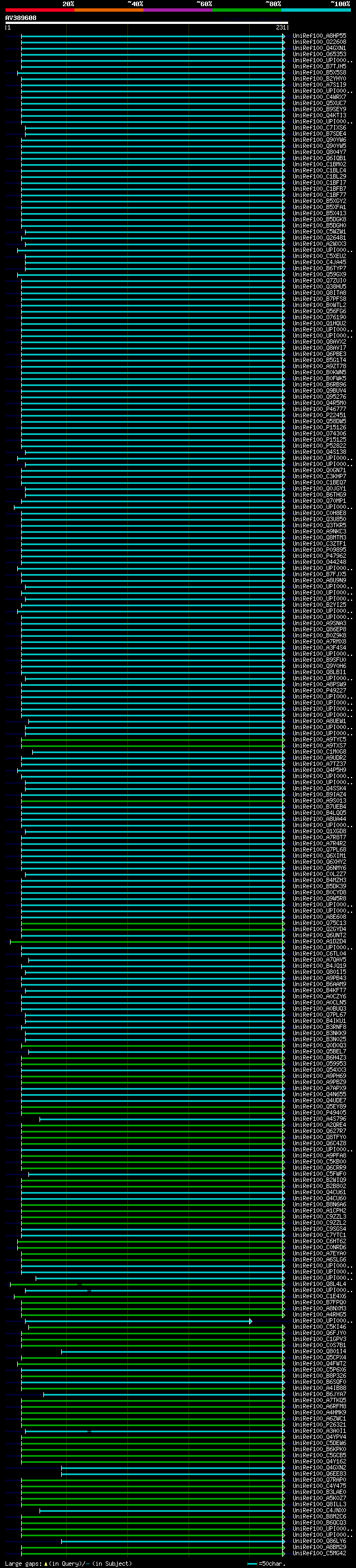Select the UniRef100_B5X413 label
This screenshot has width=356, height=1568.
click(319, 213)
